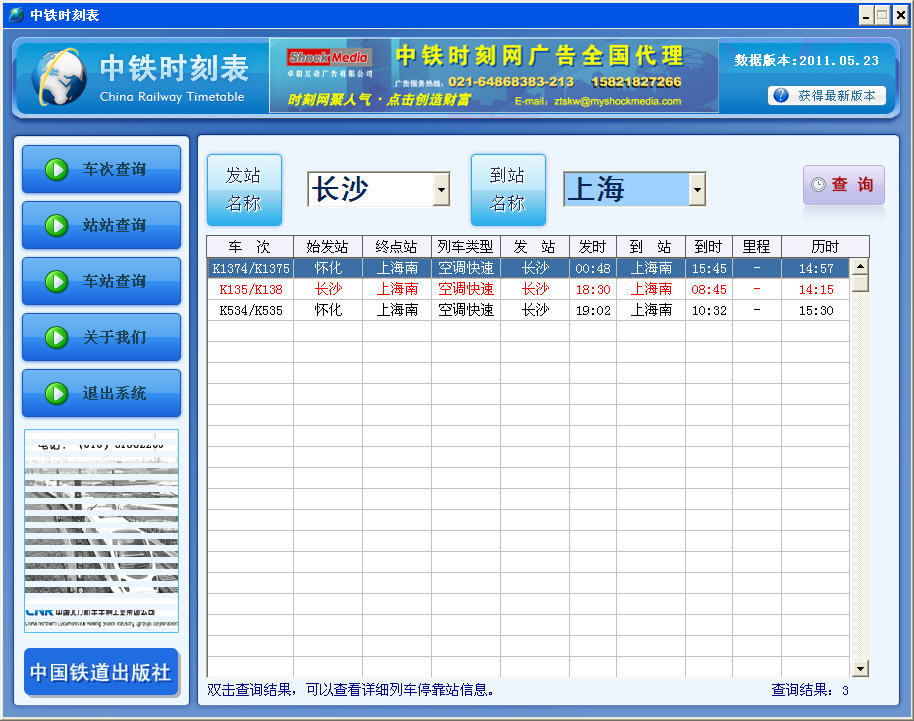Click departure time 19:02 cell
This screenshot has height=721, width=914.
(x=593, y=310)
